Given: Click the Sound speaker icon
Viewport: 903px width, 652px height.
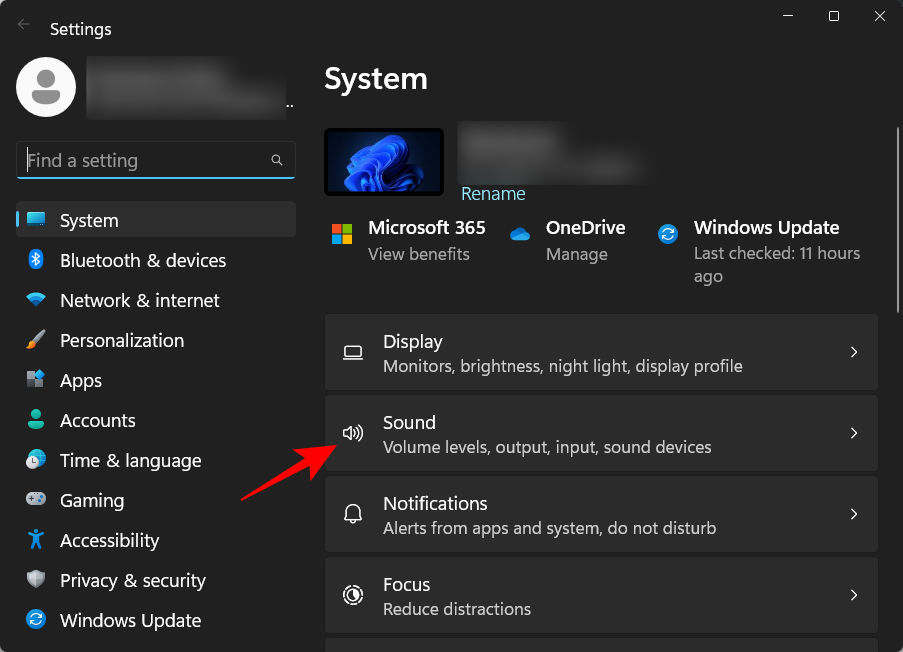Looking at the screenshot, I should [352, 432].
